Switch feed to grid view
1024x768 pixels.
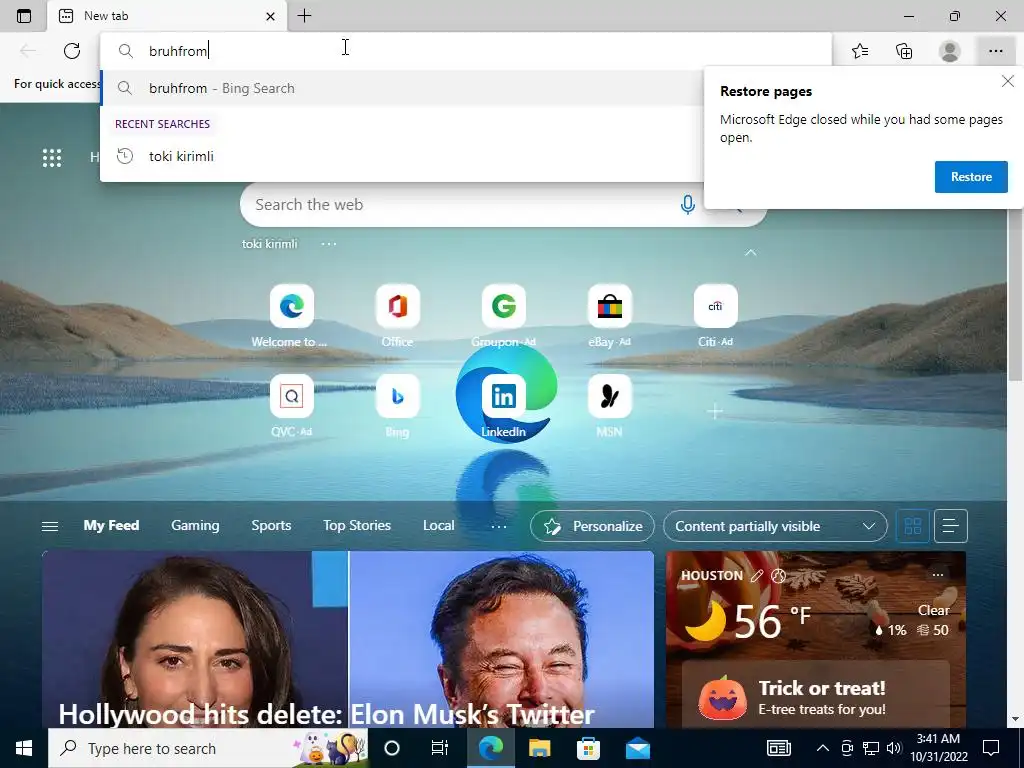point(912,526)
